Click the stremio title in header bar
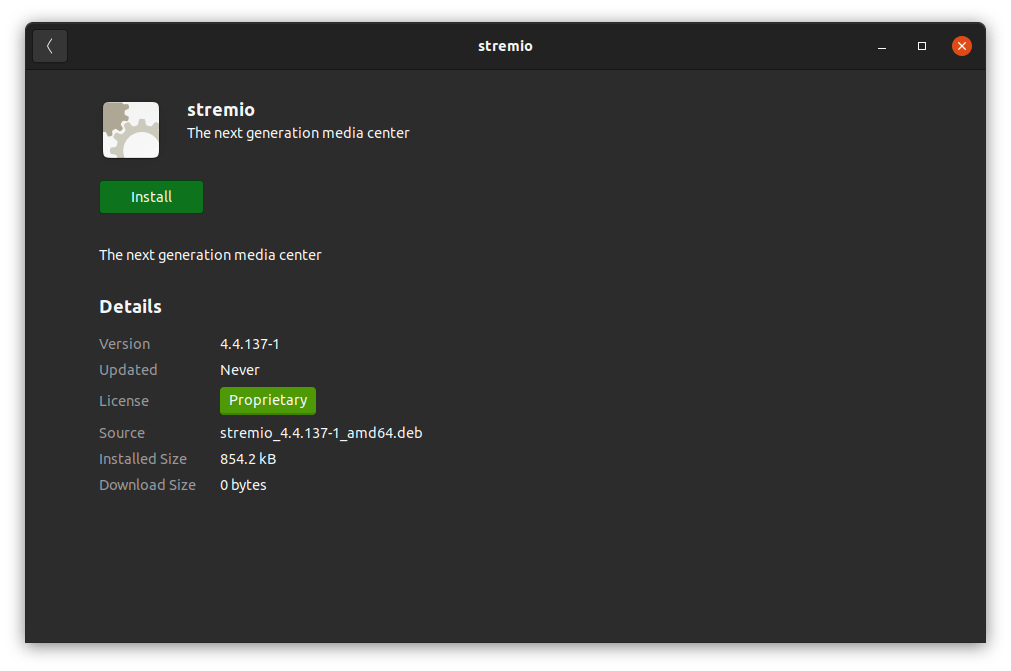 (505, 46)
